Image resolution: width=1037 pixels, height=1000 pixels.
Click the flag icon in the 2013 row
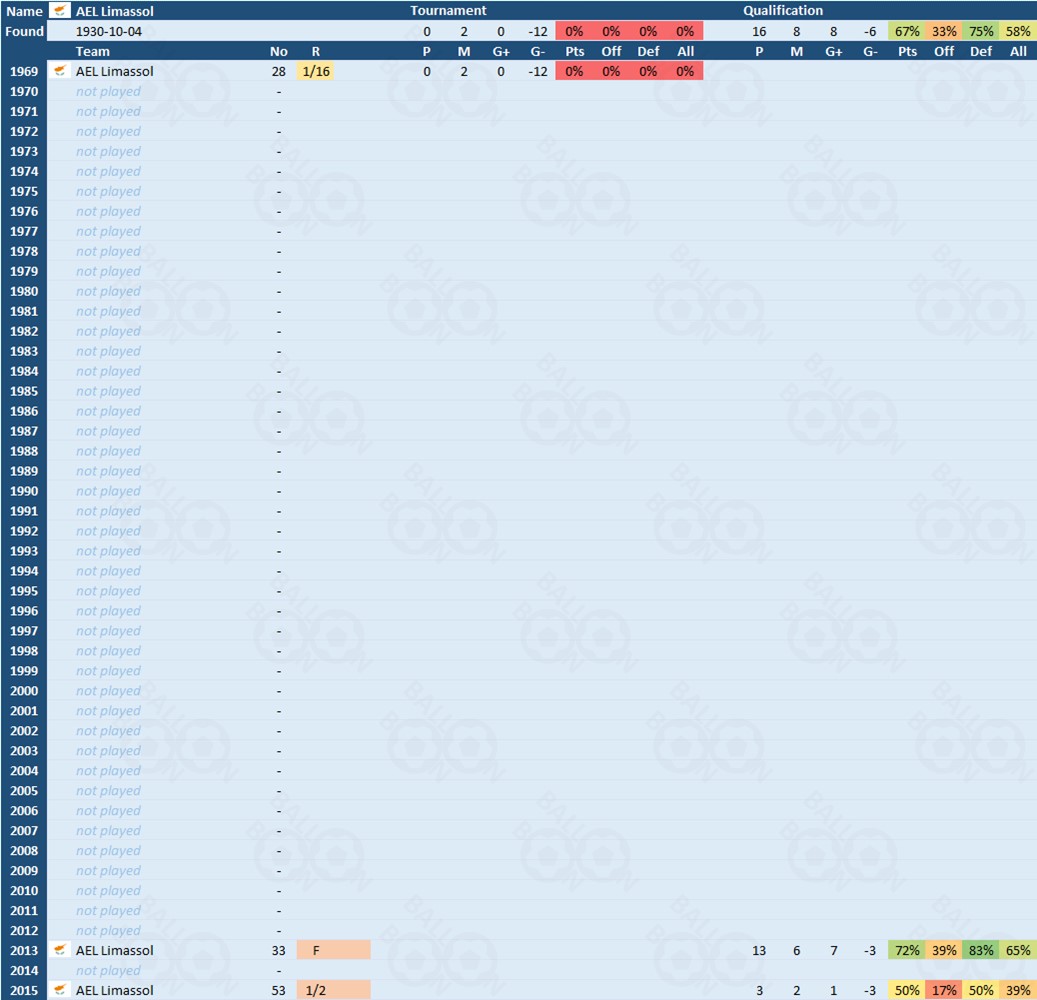pos(60,951)
